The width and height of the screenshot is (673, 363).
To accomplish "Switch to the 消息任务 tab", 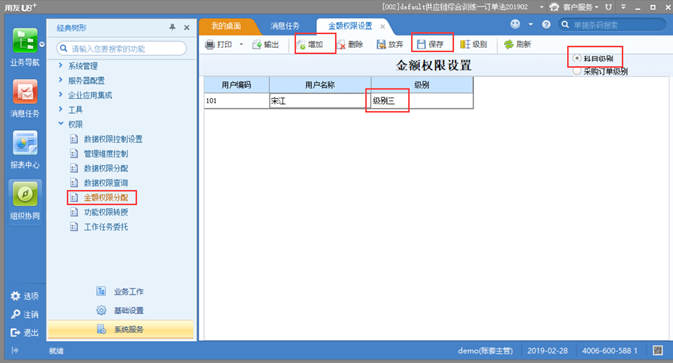I will pos(285,26).
